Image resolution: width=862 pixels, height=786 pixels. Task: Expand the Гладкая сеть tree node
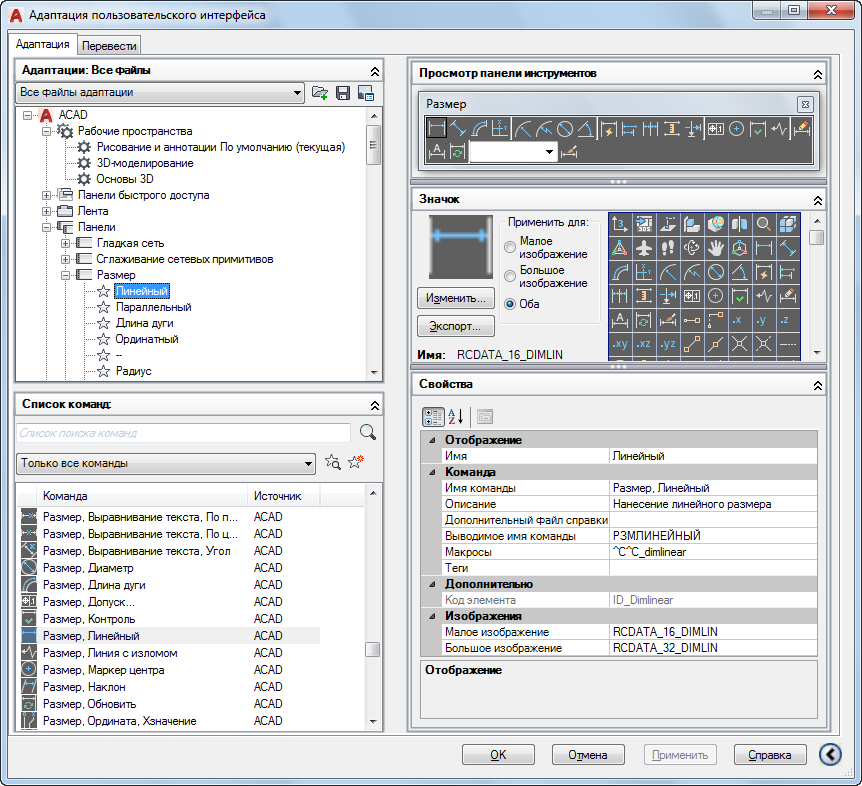(x=65, y=243)
